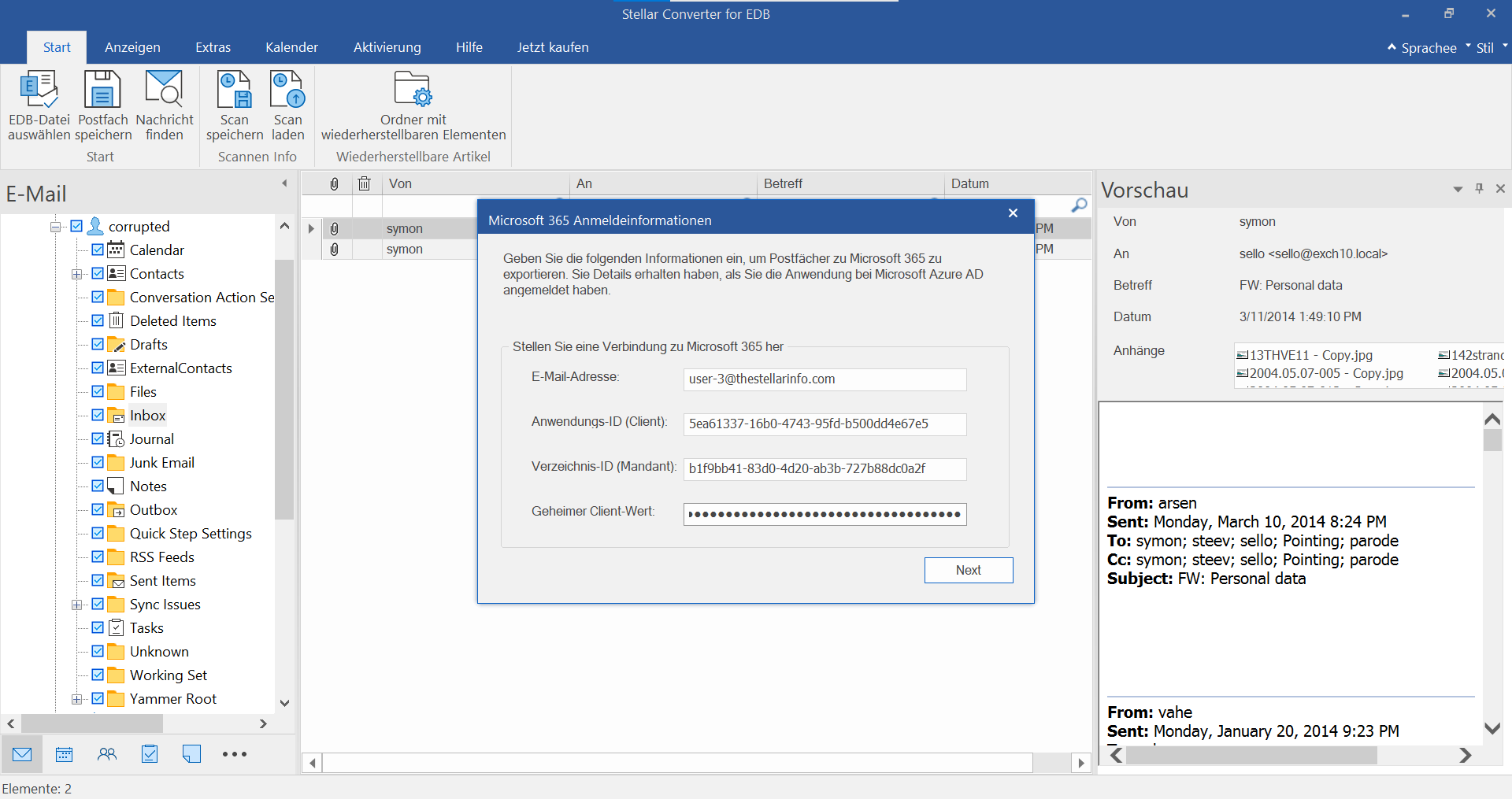Open the Anzeigen ribbon tab
Screen dimensions: 1512x799
coord(132,47)
